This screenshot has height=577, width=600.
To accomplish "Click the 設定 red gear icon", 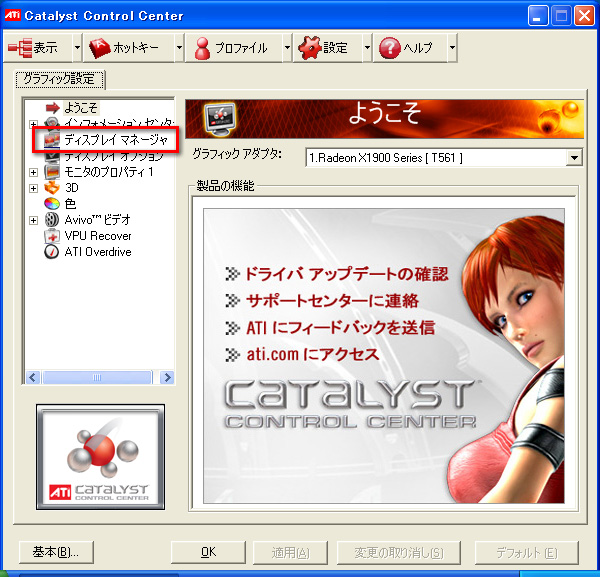I will pyautogui.click(x=310, y=48).
